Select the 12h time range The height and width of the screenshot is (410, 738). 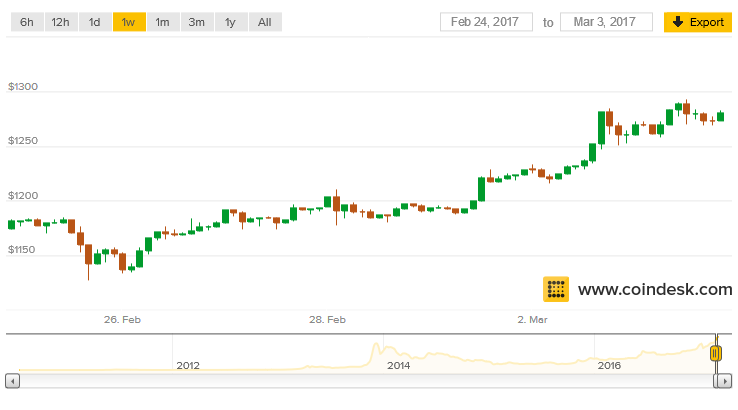point(61,22)
